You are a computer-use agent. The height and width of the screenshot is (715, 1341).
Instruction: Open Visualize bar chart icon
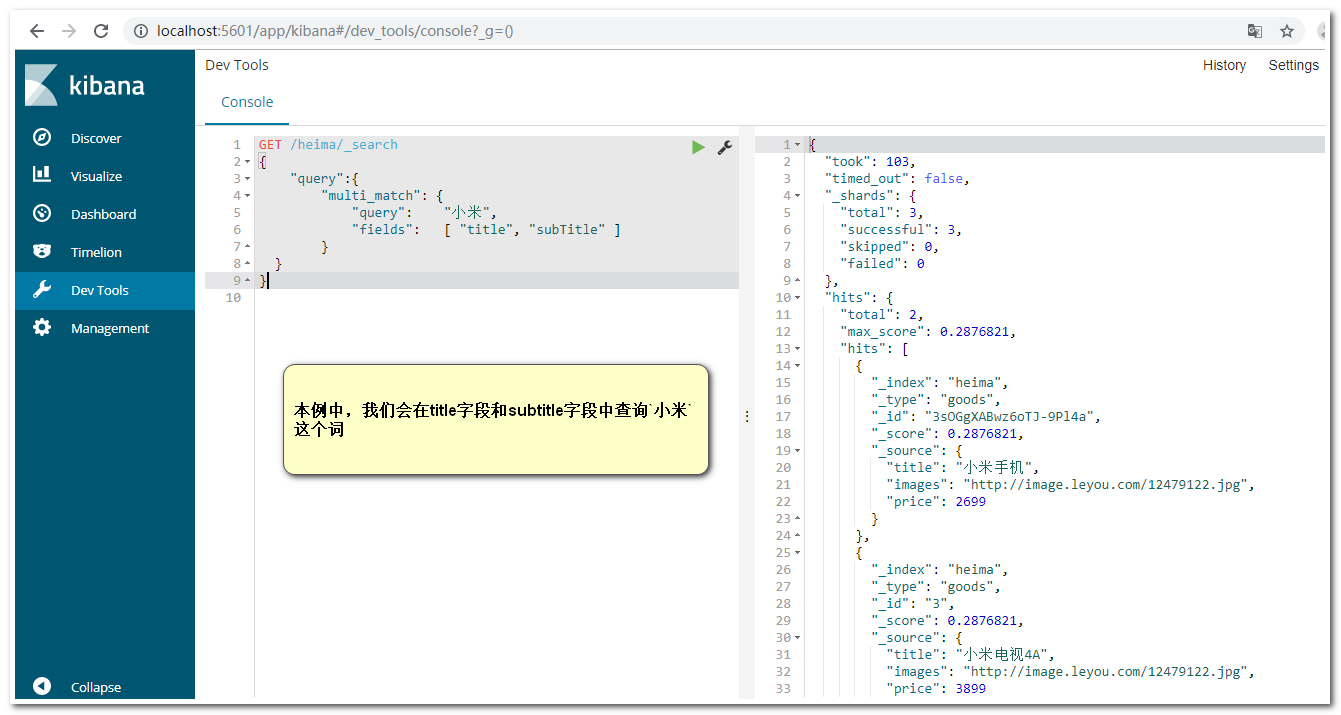click(x=42, y=175)
